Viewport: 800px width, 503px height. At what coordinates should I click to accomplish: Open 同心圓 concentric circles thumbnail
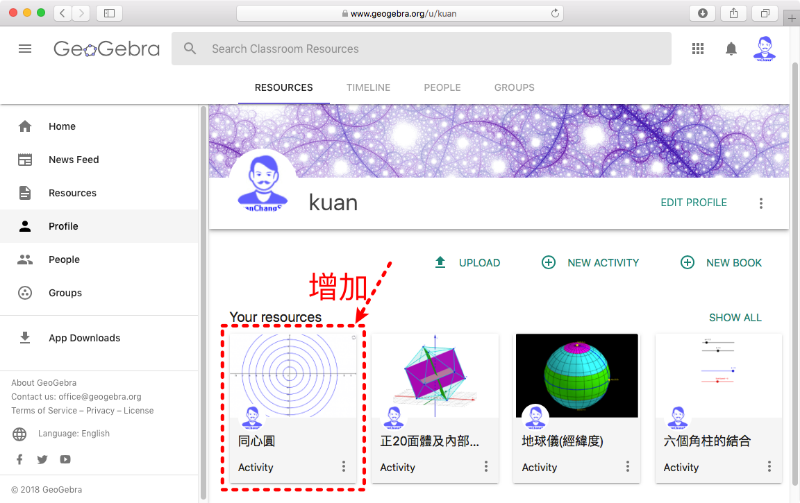click(x=293, y=375)
